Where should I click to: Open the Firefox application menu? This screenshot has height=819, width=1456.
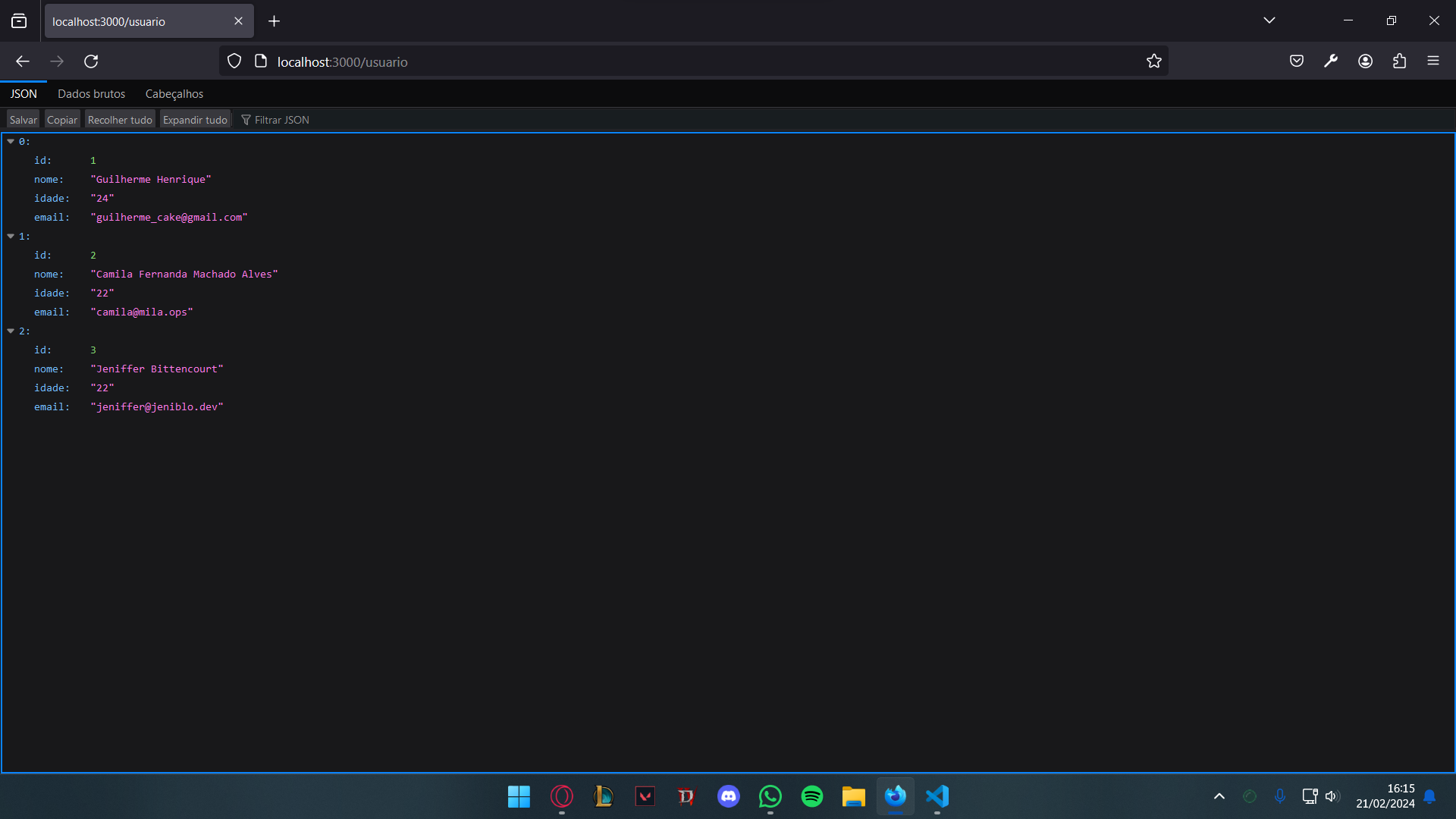tap(1433, 61)
